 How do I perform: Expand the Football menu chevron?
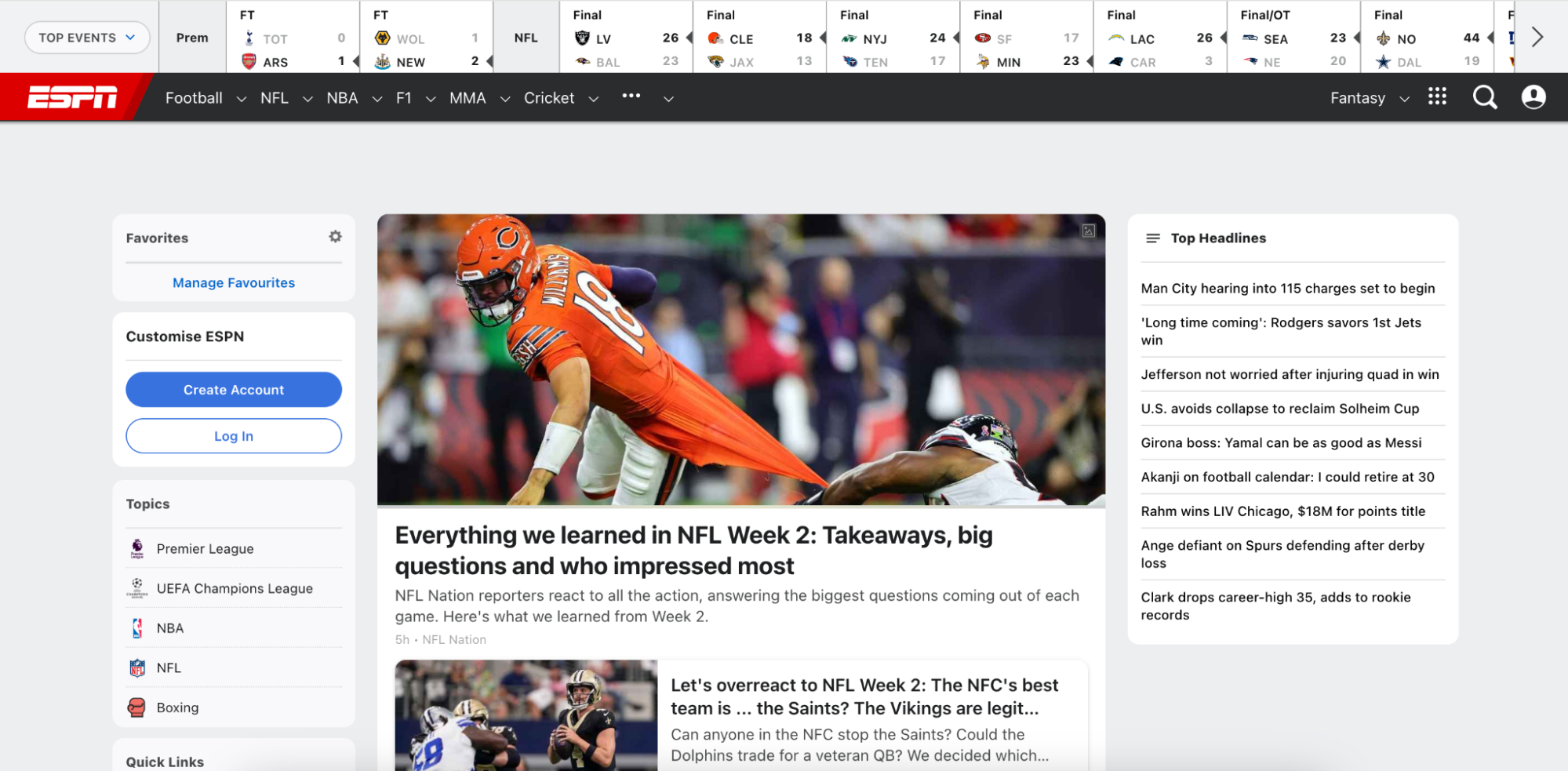(x=242, y=99)
